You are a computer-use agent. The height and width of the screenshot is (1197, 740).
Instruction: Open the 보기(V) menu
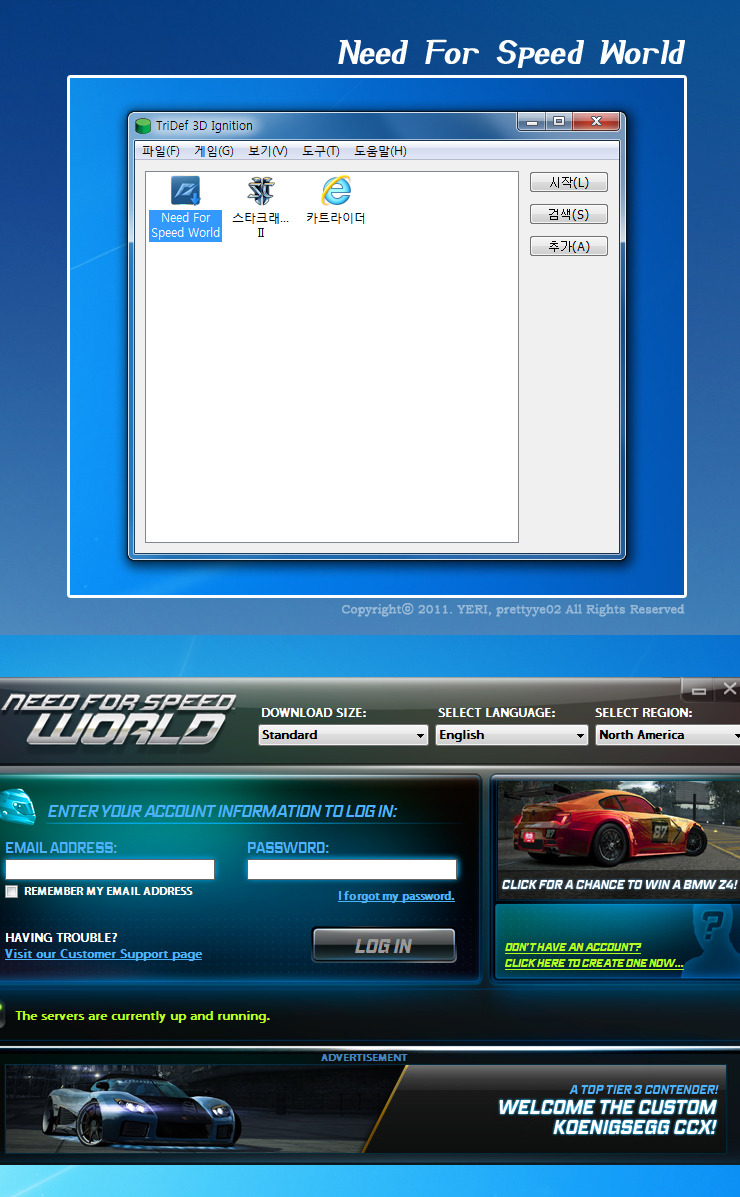268,151
